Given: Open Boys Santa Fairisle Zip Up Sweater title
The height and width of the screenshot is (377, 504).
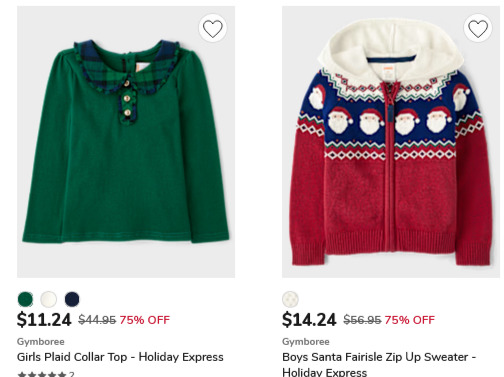Looking at the screenshot, I should (379, 364).
